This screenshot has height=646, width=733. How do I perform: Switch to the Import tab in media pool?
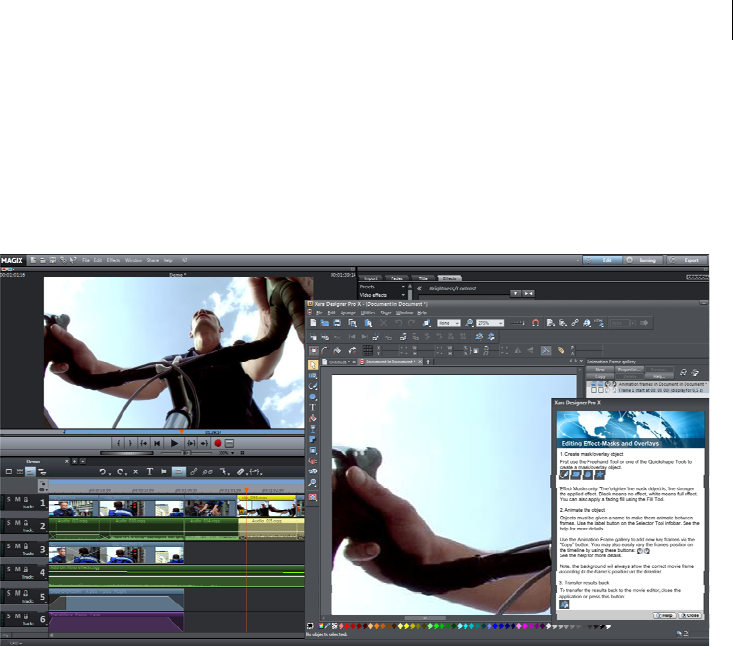click(371, 278)
